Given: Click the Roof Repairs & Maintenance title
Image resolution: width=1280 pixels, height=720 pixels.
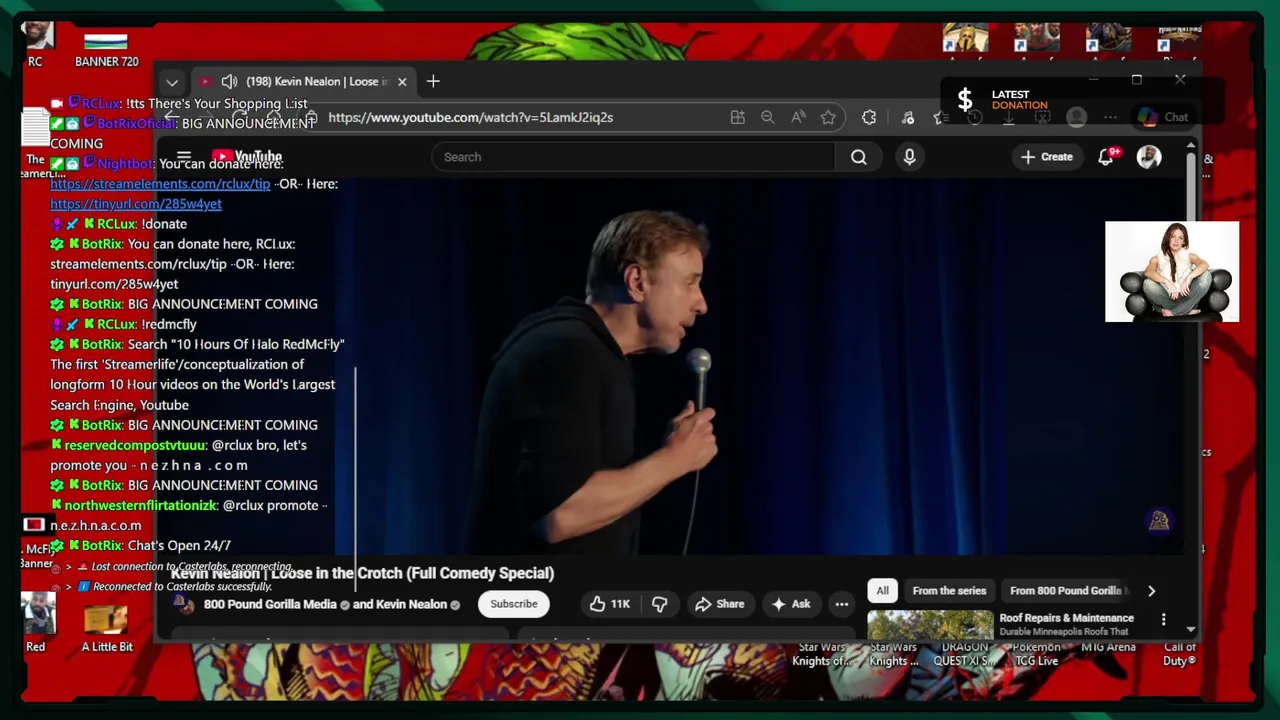Looking at the screenshot, I should point(1066,618).
